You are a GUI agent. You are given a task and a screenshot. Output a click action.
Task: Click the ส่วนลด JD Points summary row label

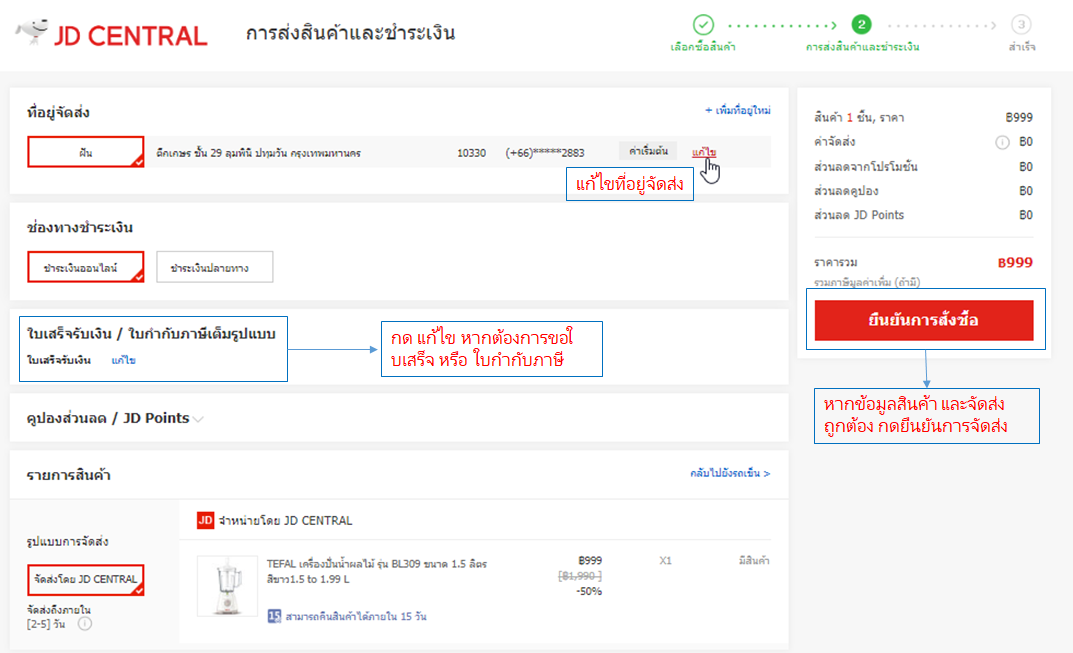point(859,215)
